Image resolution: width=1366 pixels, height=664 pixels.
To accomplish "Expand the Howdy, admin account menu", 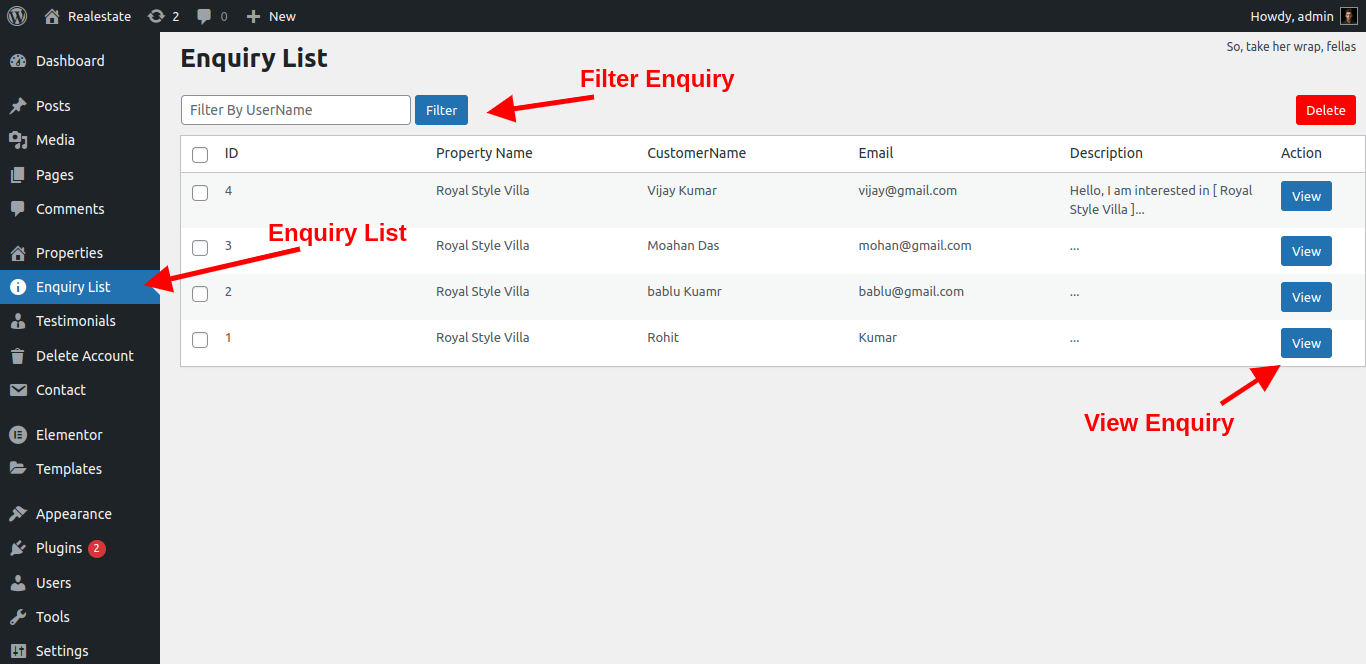I will pyautogui.click(x=1291, y=16).
